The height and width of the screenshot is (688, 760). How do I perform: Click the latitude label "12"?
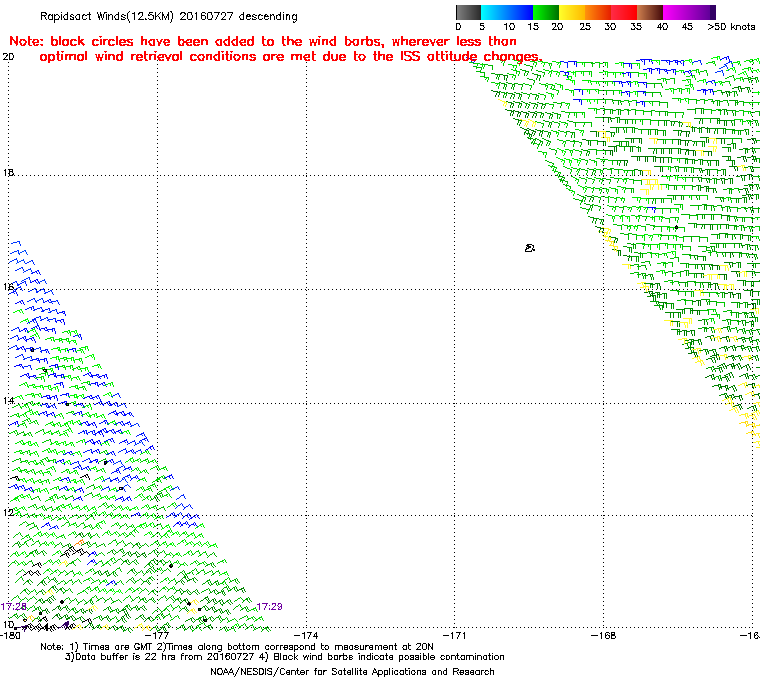(x=8, y=512)
